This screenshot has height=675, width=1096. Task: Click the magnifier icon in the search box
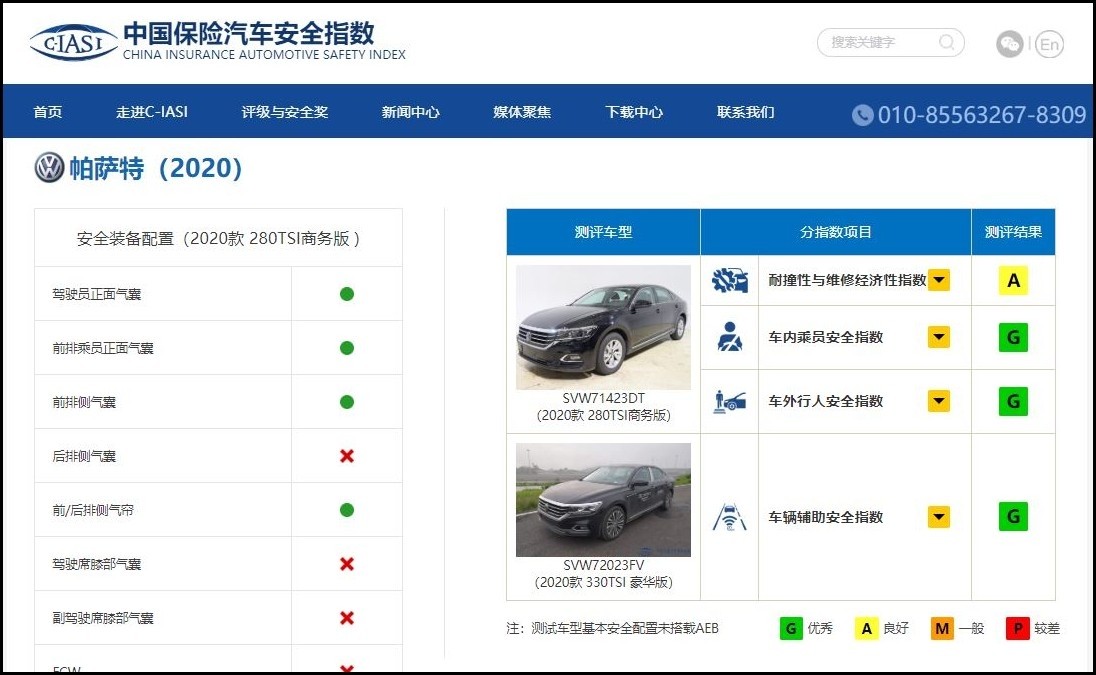[x=944, y=44]
